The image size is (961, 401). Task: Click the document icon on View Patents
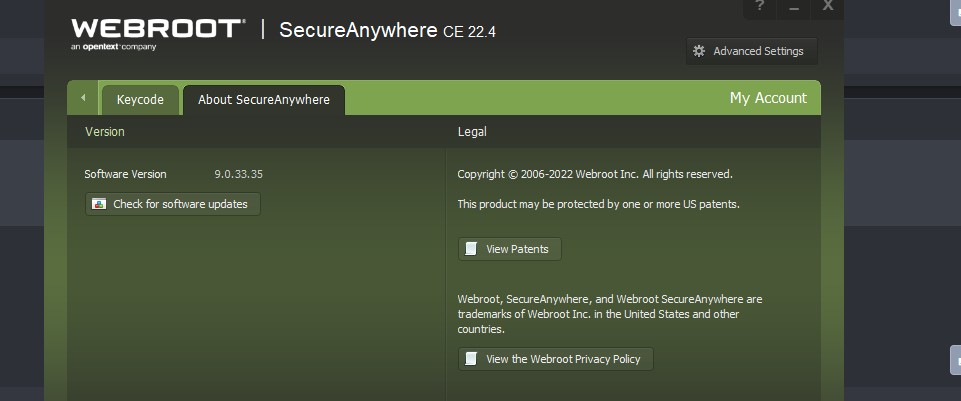point(471,249)
